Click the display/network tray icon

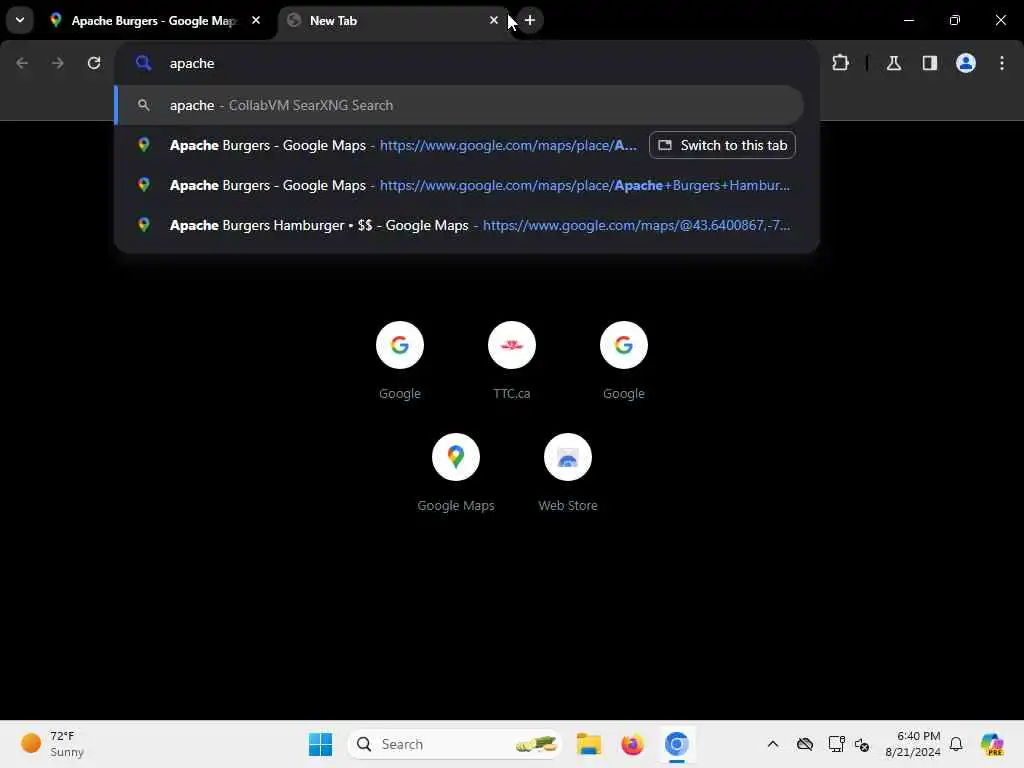836,744
